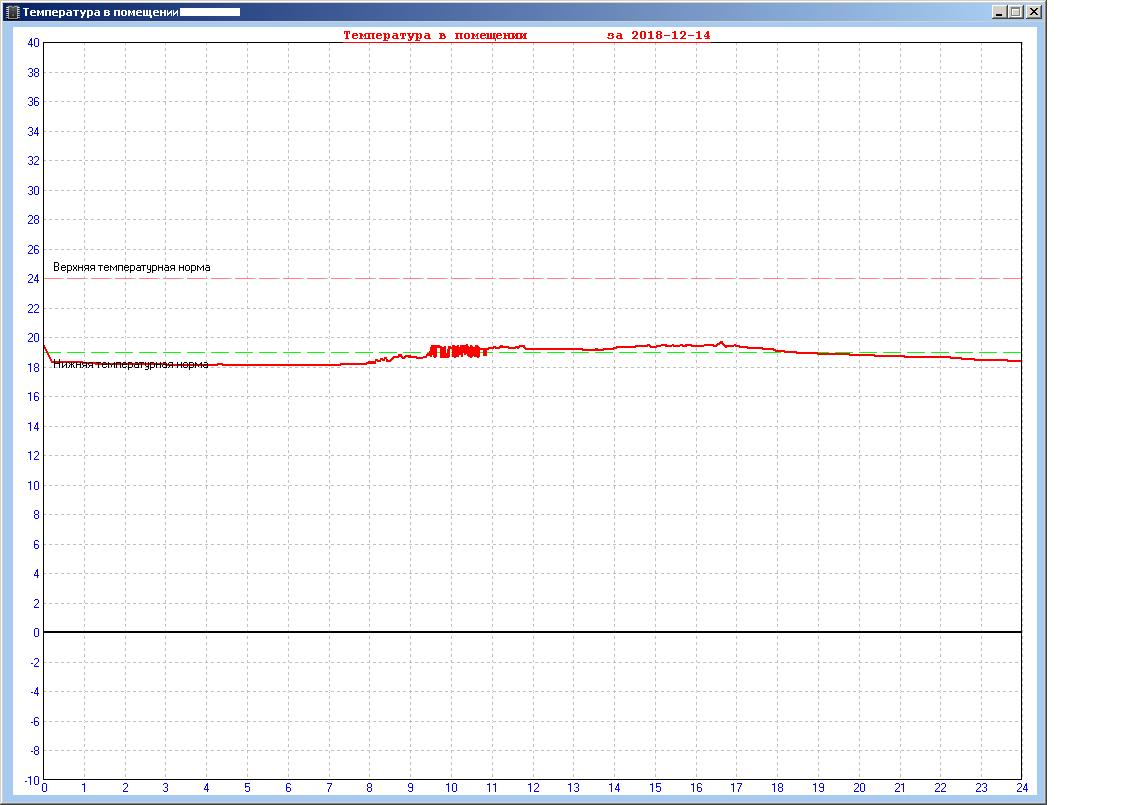The width and height of the screenshot is (1125, 805).
Task: Click hour 3 on the time axis
Action: [x=166, y=788]
